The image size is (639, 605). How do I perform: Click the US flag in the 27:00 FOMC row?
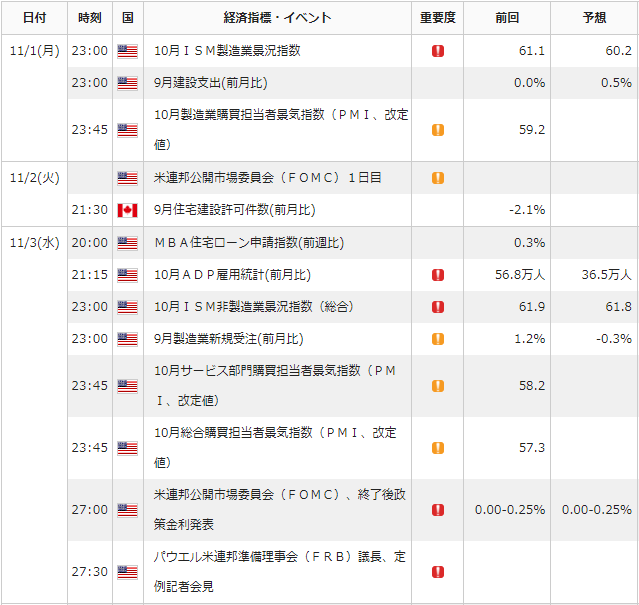point(128,510)
